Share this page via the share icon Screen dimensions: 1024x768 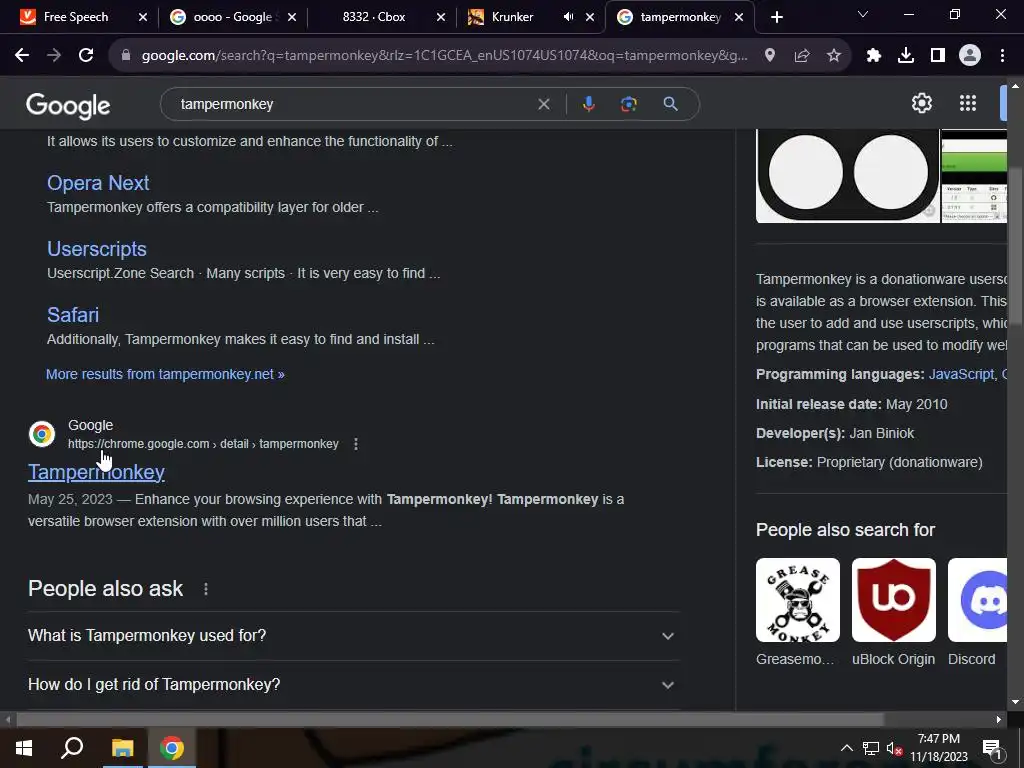[x=802, y=56]
